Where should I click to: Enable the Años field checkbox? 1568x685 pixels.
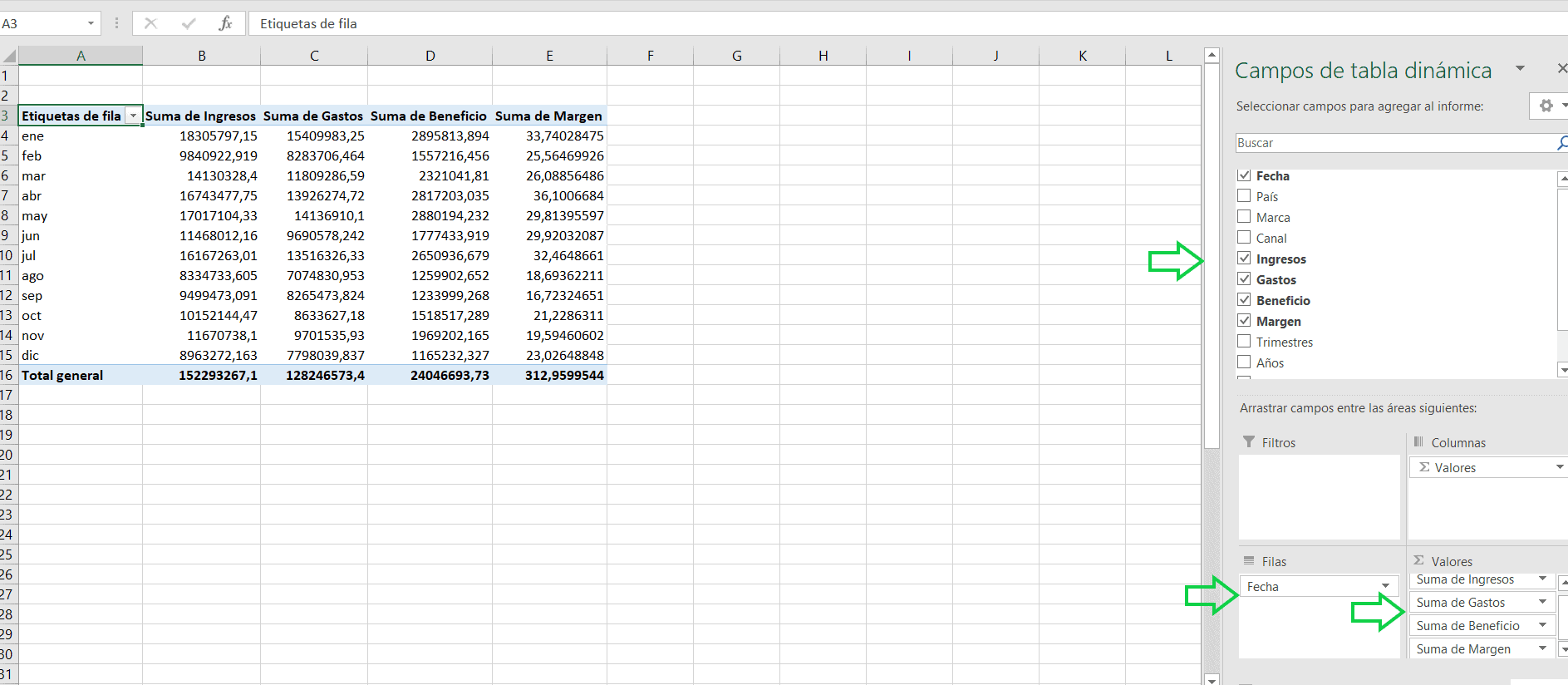click(x=1244, y=362)
